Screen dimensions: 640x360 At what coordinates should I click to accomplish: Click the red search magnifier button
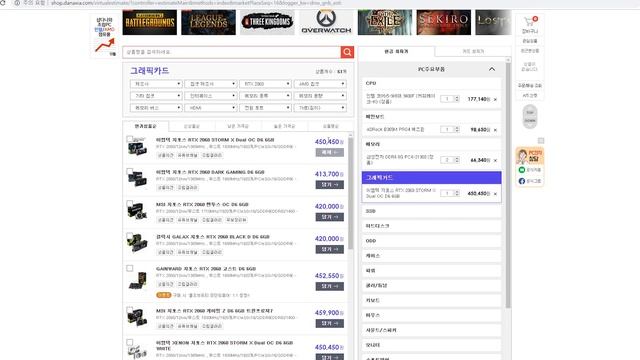click(347, 52)
